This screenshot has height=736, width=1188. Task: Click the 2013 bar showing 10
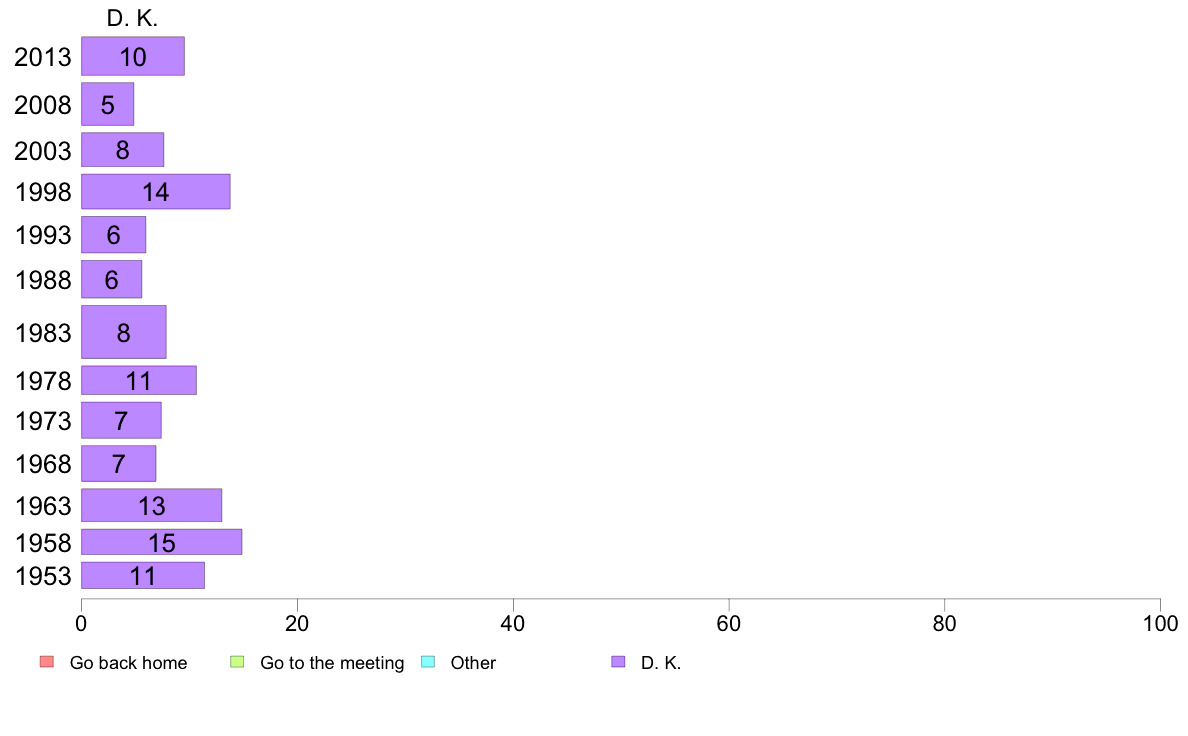133,56
